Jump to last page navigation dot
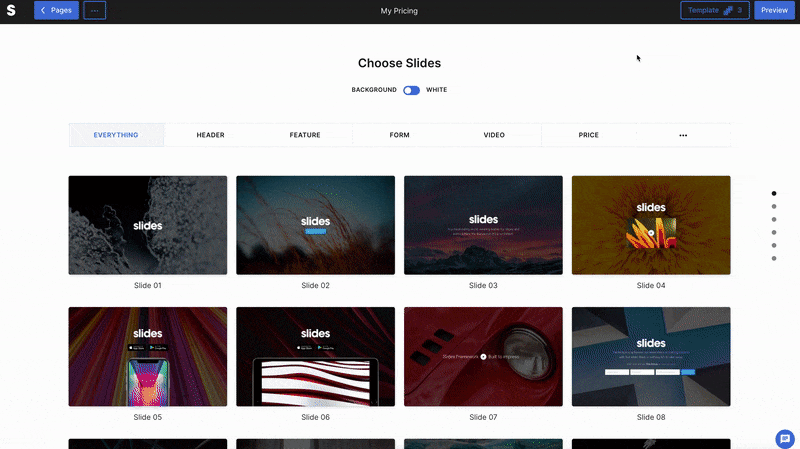 [x=774, y=259]
